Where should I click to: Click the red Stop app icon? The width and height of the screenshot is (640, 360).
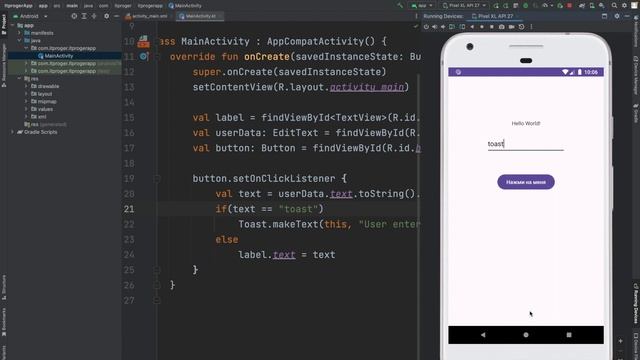click(x=570, y=6)
